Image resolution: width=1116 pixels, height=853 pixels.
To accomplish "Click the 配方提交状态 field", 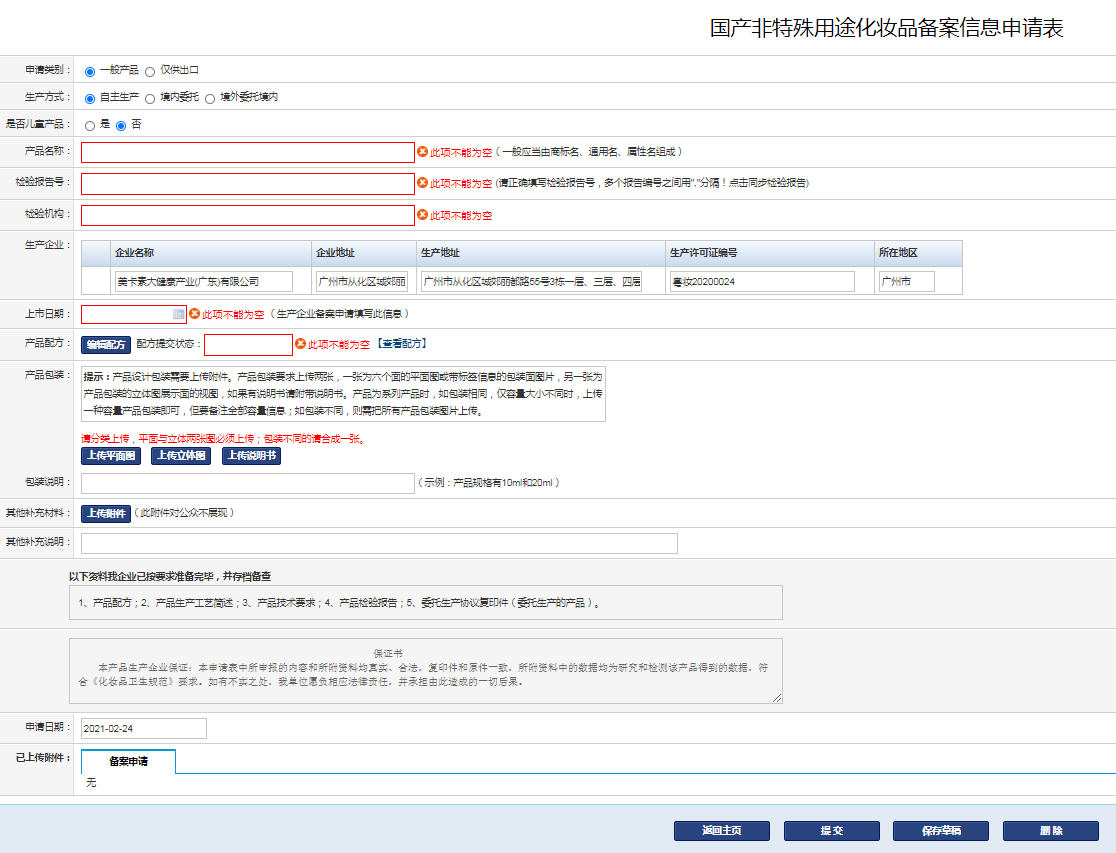I will [x=248, y=345].
